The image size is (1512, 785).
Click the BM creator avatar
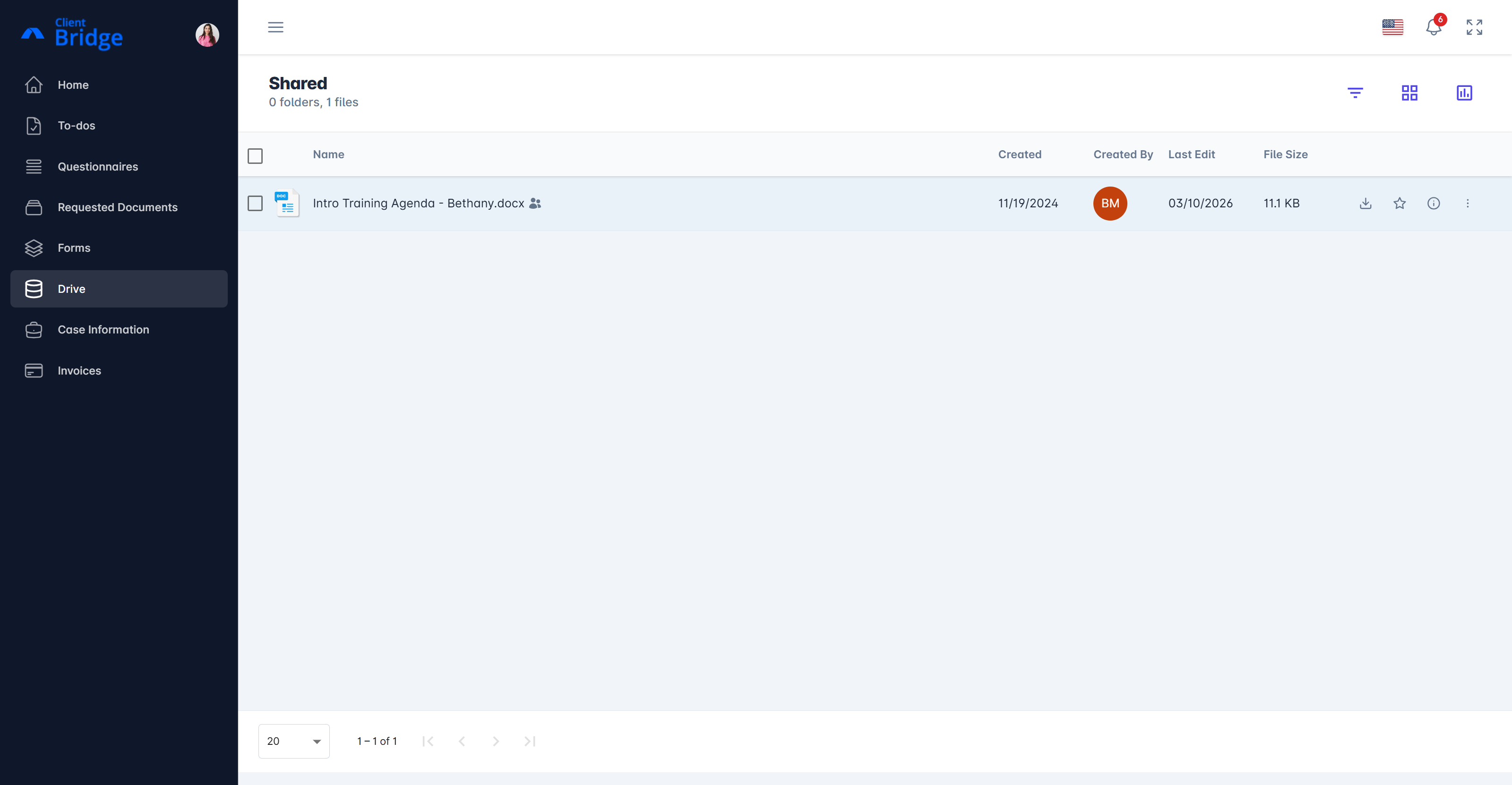click(x=1109, y=203)
